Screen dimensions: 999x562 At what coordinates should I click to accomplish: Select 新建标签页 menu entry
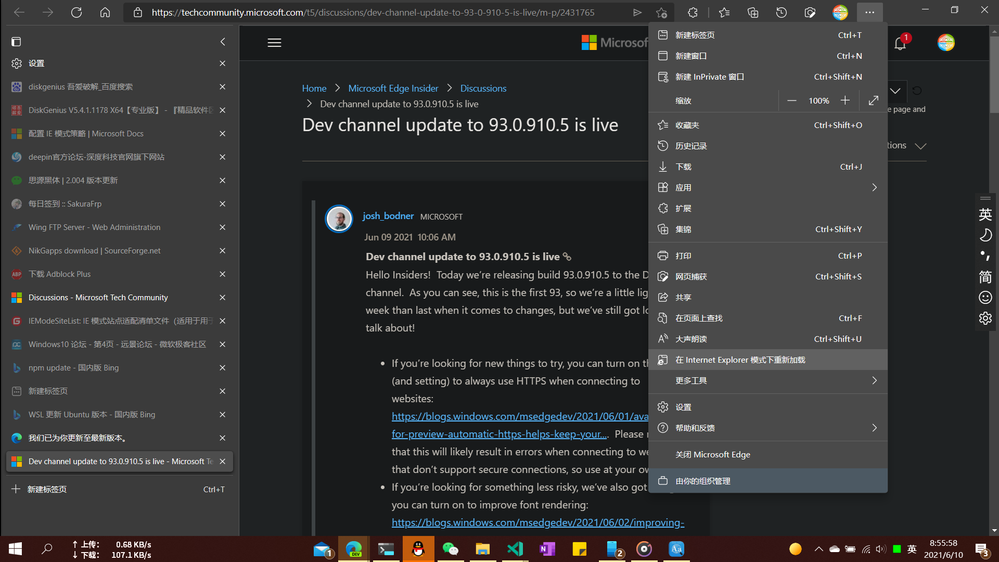(x=768, y=35)
